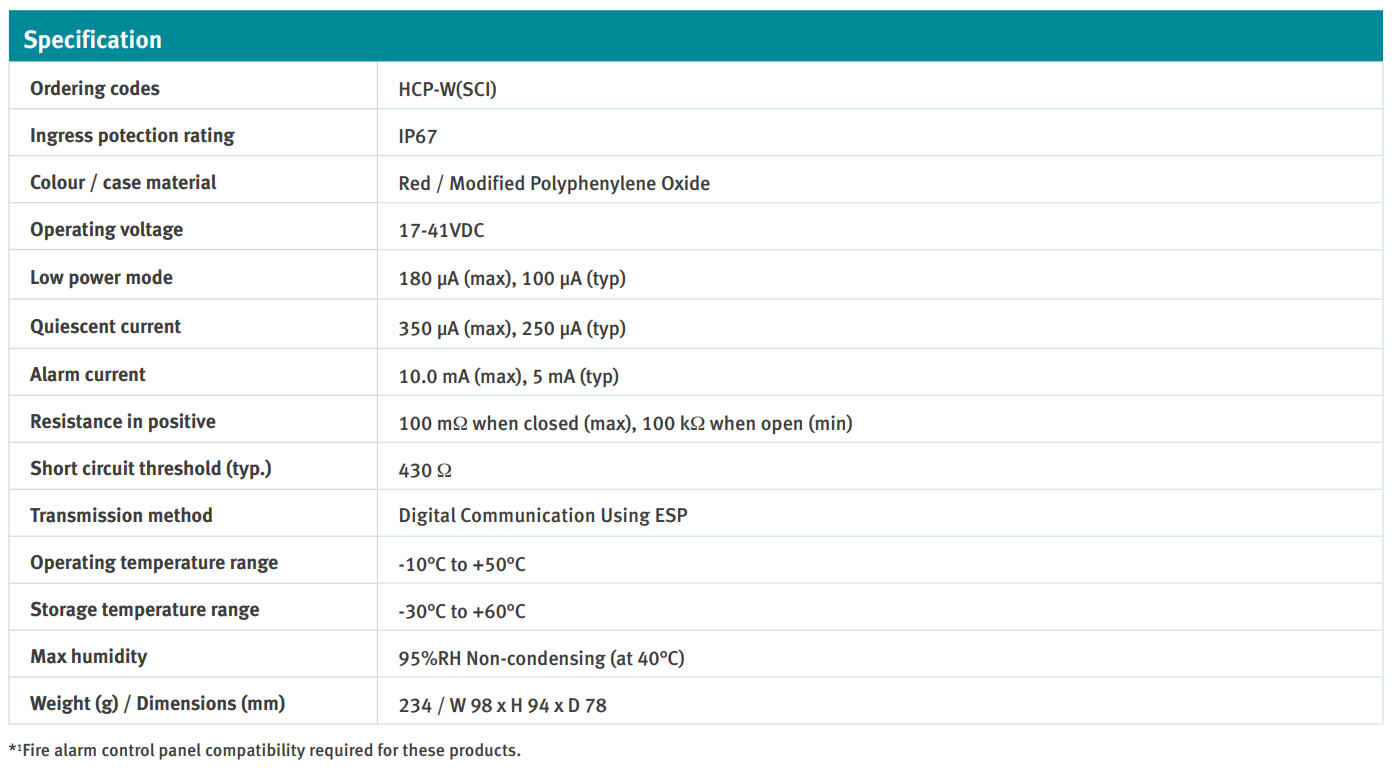Click the Ordering codes row label

(x=95, y=89)
